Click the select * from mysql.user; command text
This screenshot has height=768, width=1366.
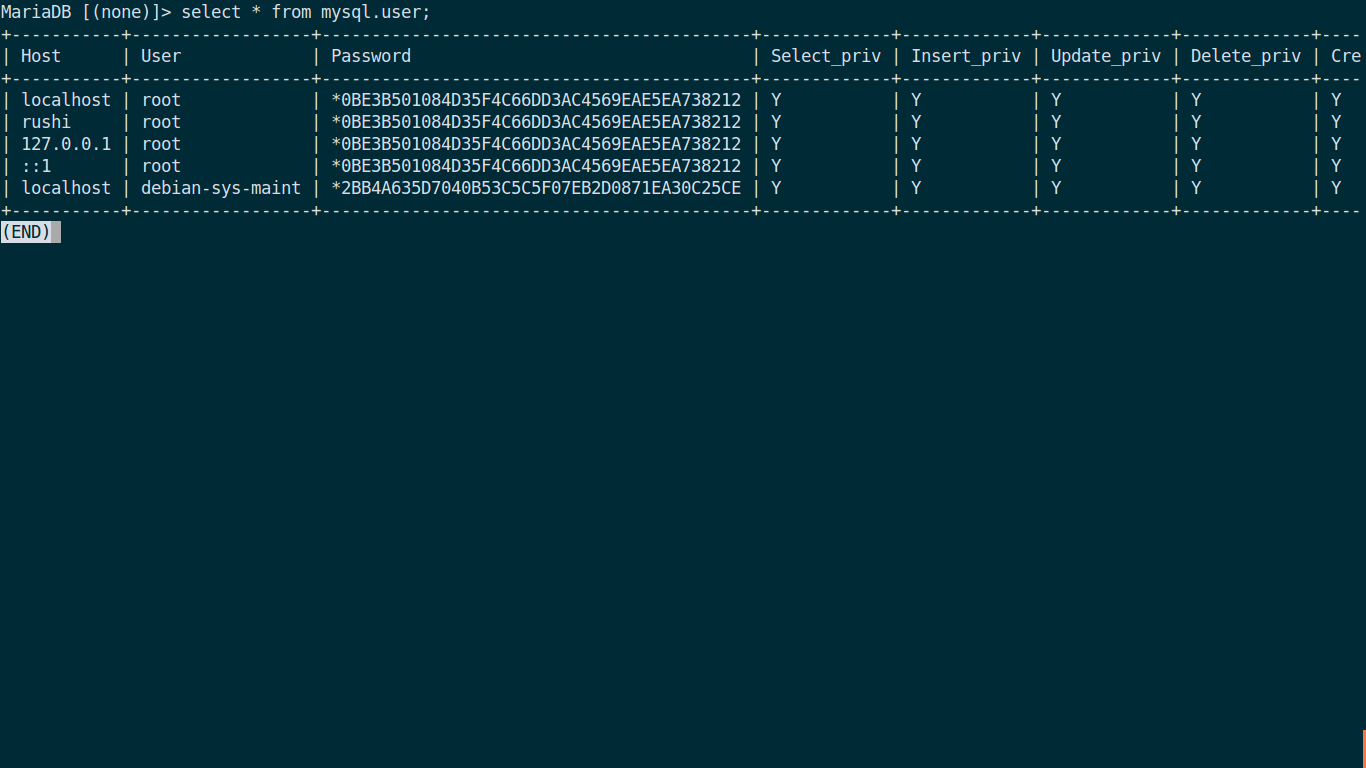[306, 12]
